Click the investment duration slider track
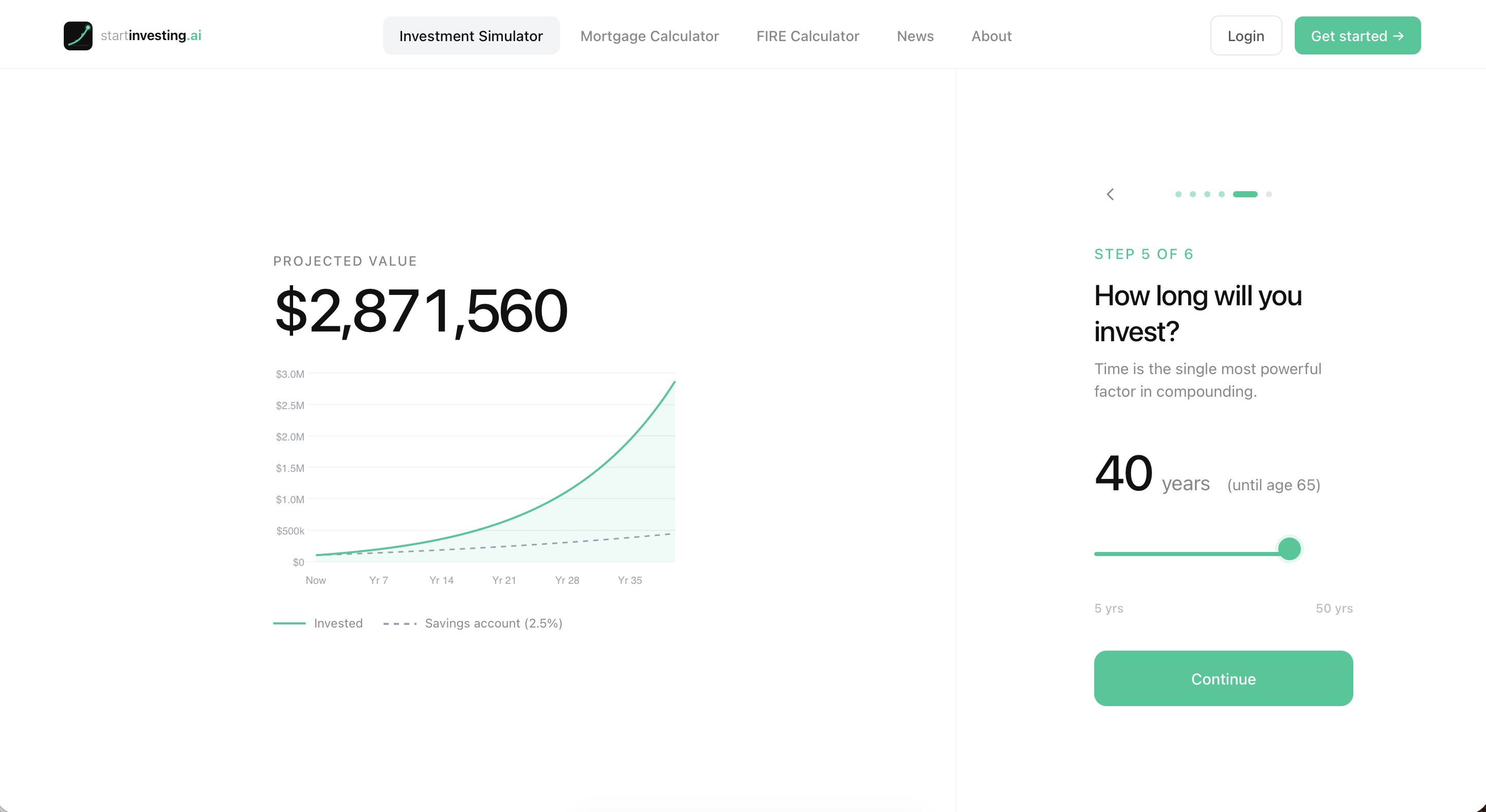The height and width of the screenshot is (812, 1486). (x=1223, y=553)
